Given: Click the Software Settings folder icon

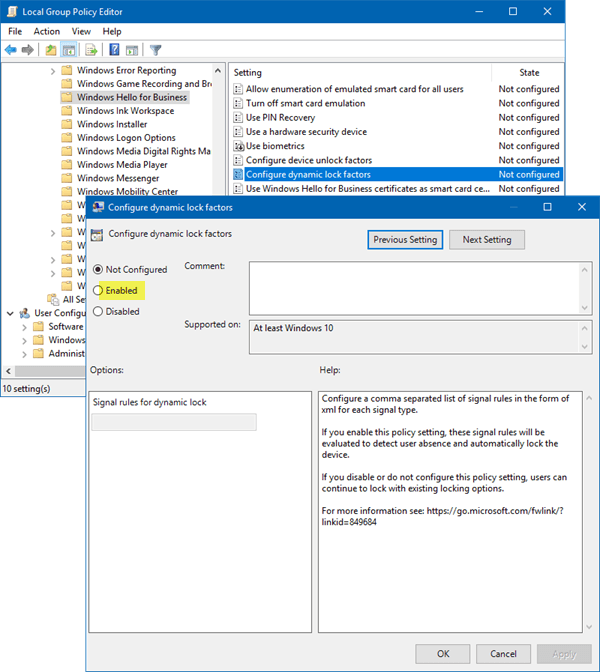Looking at the screenshot, I should pos(39,327).
